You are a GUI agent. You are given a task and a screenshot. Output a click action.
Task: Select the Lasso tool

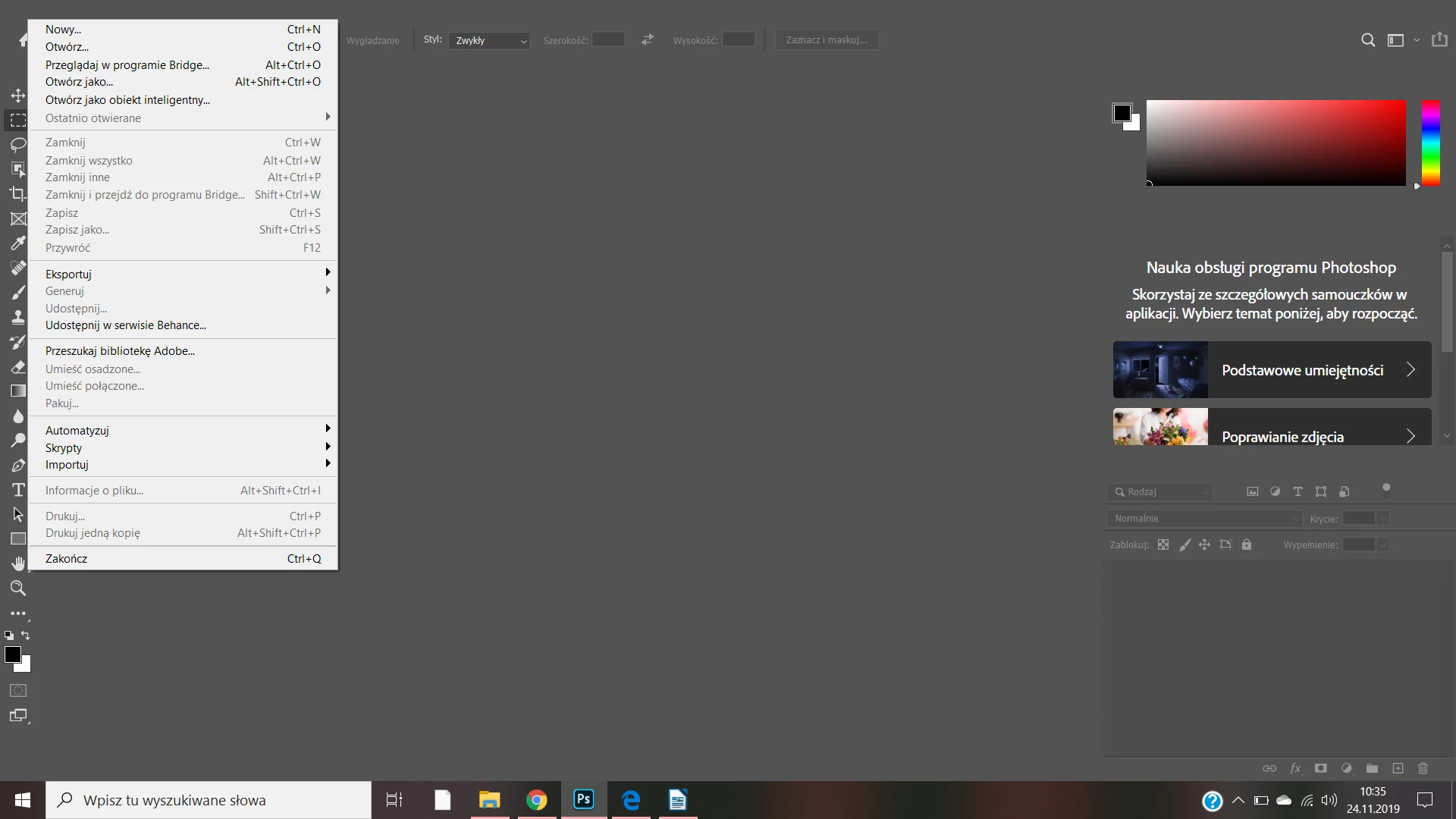click(17, 144)
